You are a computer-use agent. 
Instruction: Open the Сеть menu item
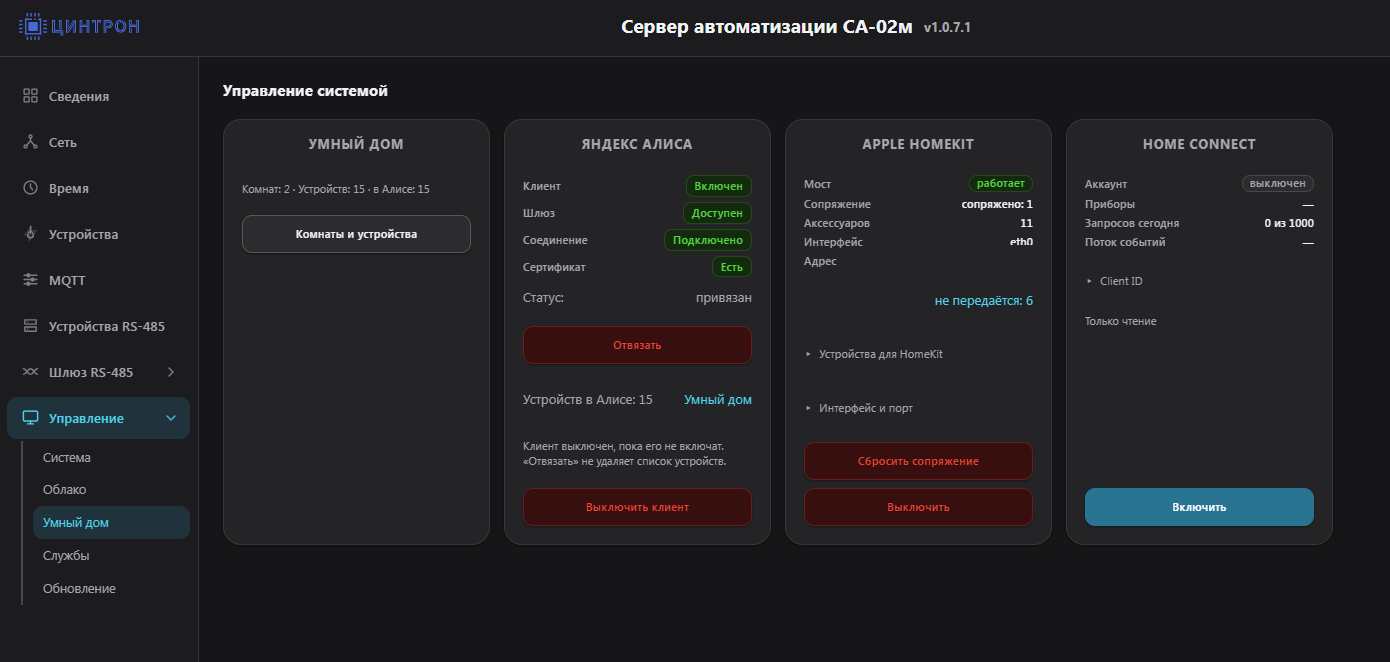98,142
